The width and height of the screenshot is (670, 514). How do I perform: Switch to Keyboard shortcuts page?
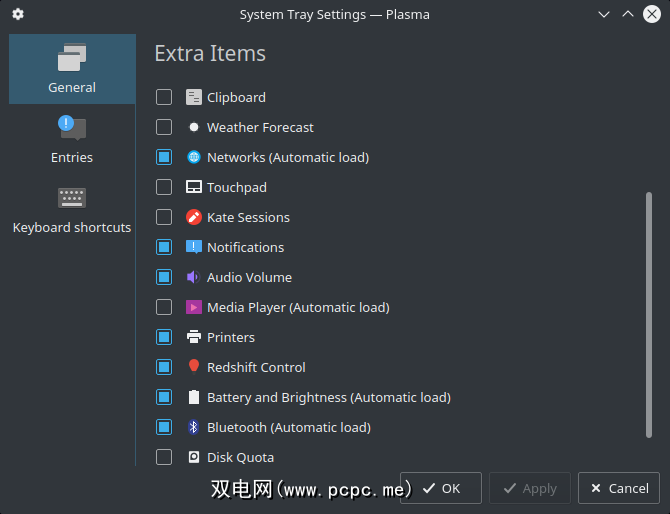(x=72, y=209)
